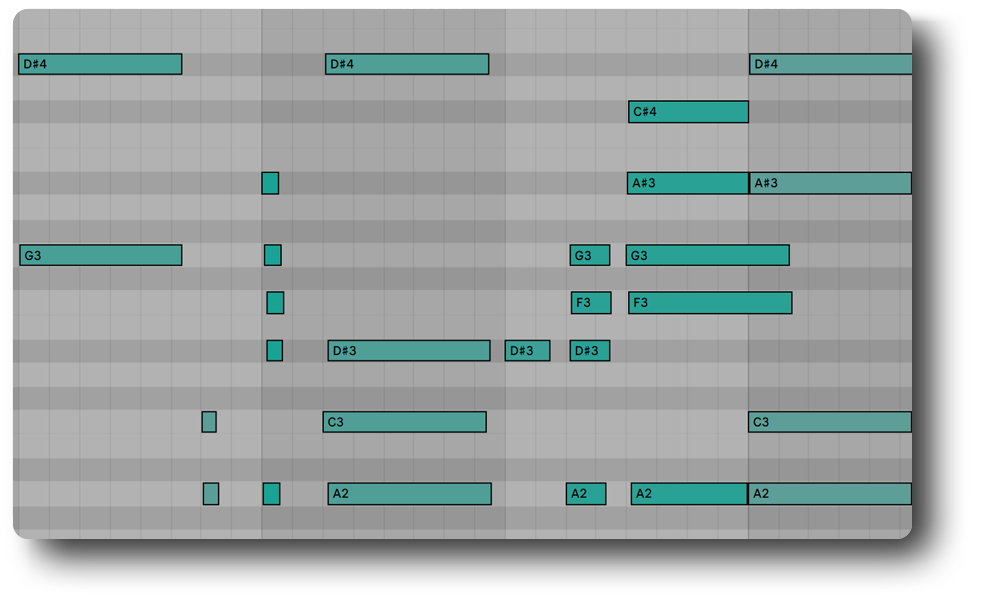The width and height of the screenshot is (989, 602).
Task: Select the last short D#3 note
Action: 590,351
